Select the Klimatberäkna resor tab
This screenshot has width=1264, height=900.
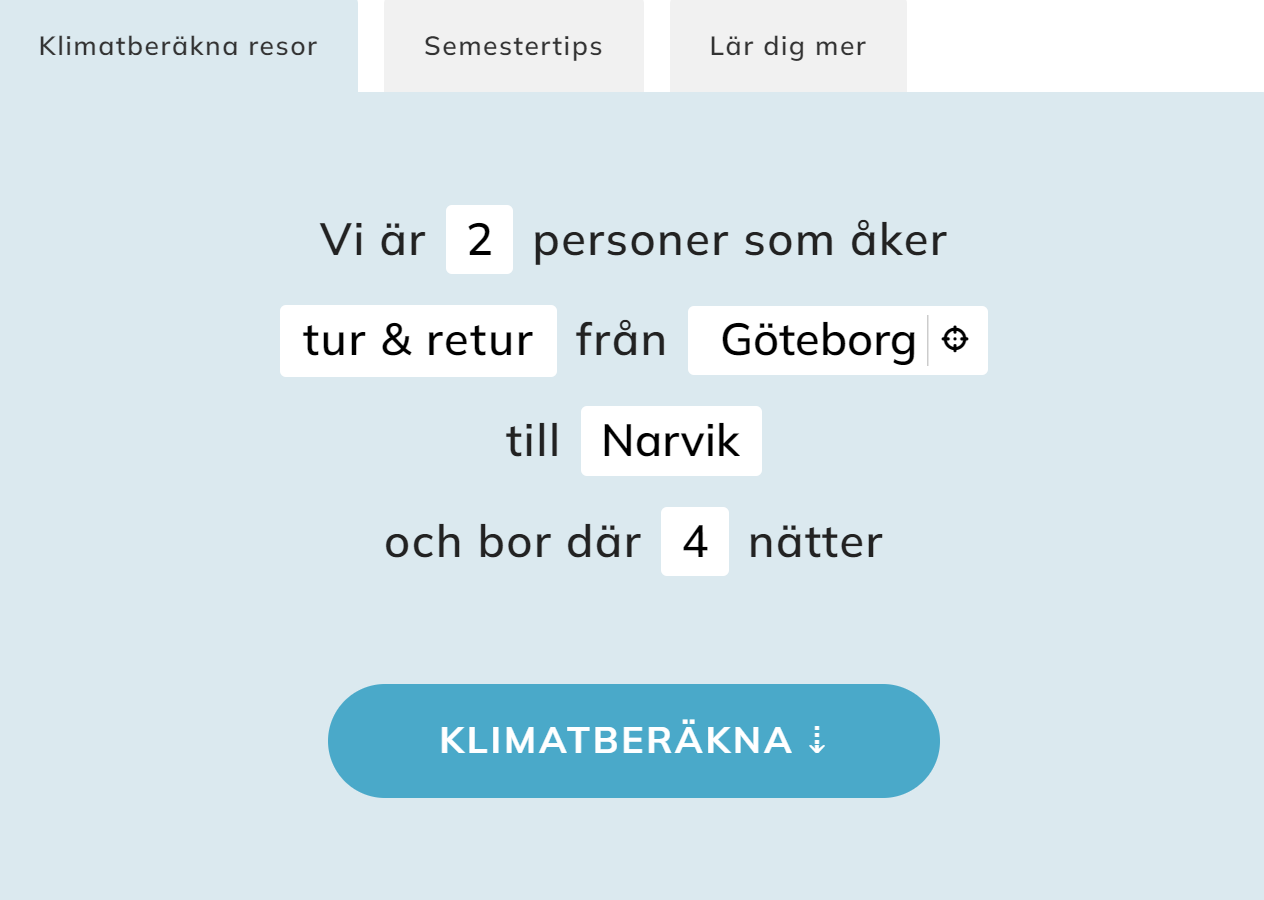click(178, 46)
